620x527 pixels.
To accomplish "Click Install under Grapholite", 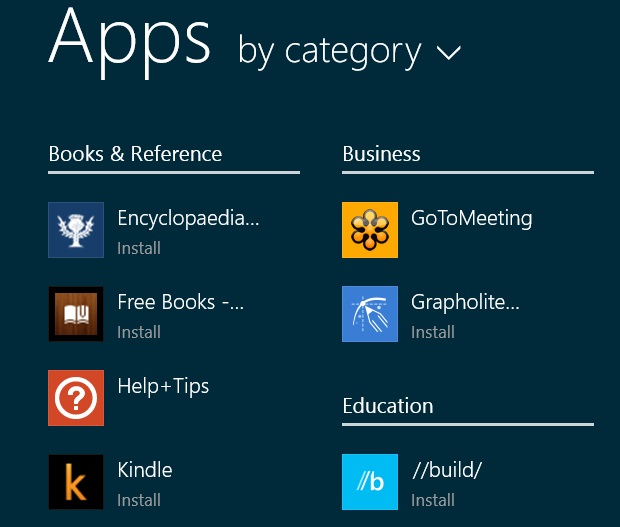I will (x=433, y=332).
